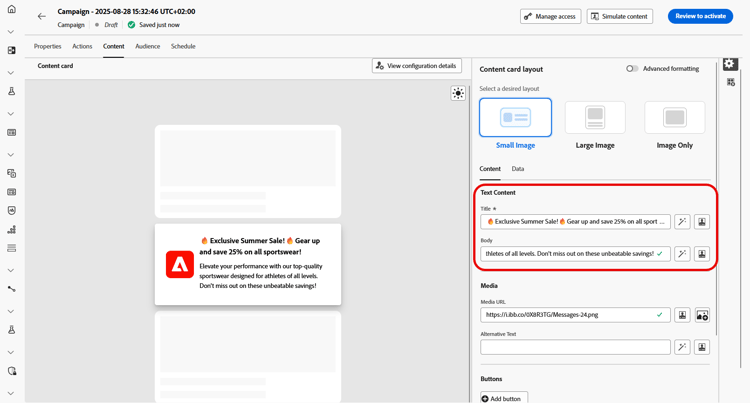
Task: Click the right panel vertical scrollbar
Action: pyautogui.click(x=716, y=197)
